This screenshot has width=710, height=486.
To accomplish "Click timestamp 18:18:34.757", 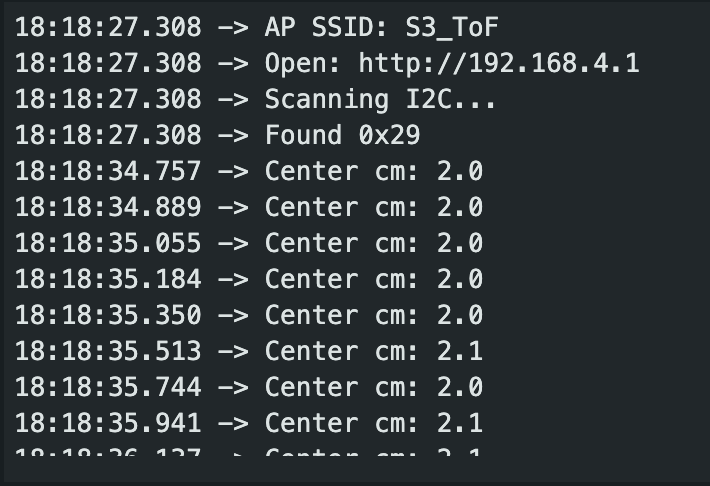I will 108,171.
